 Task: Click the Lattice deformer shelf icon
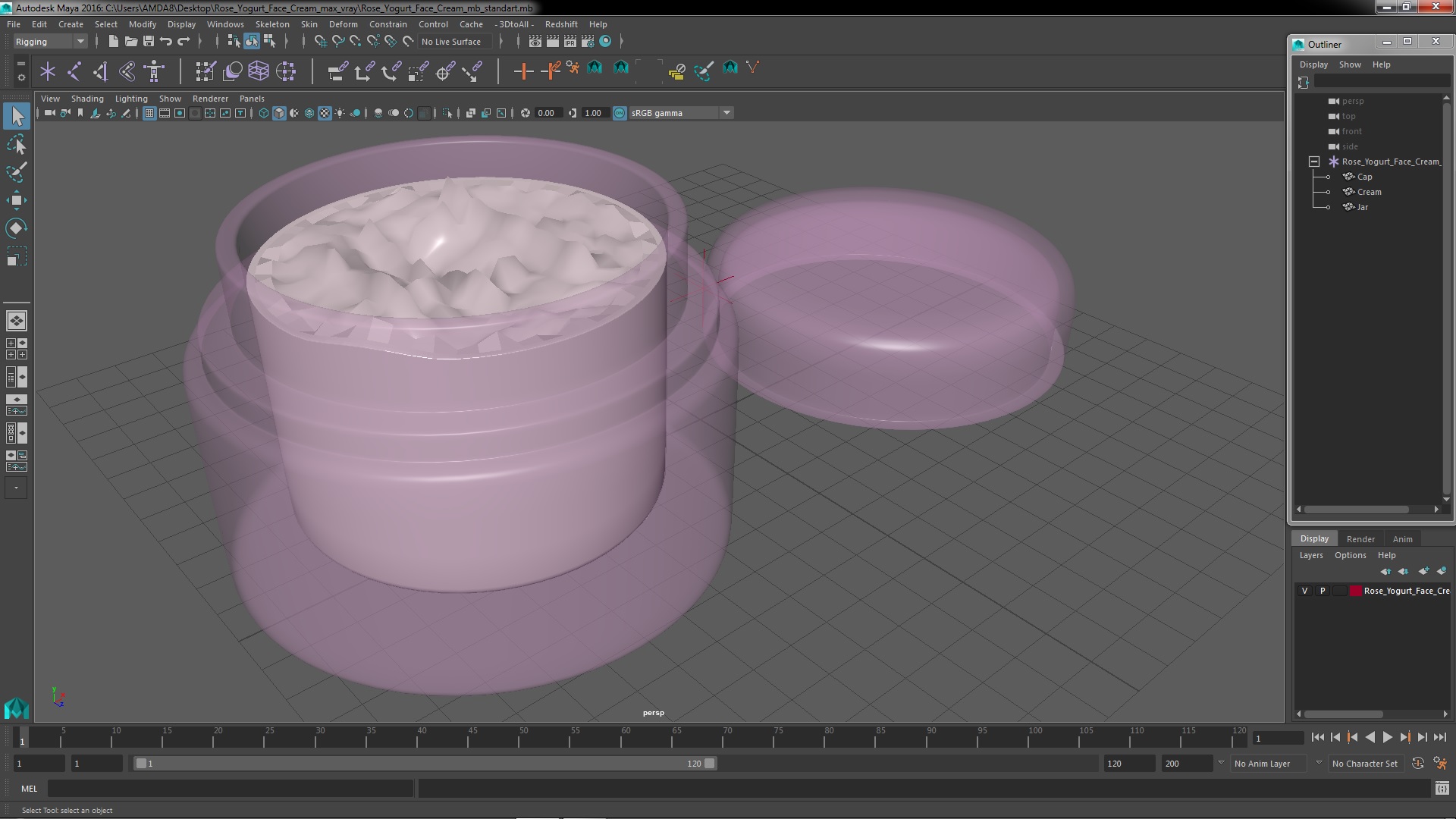(x=259, y=71)
